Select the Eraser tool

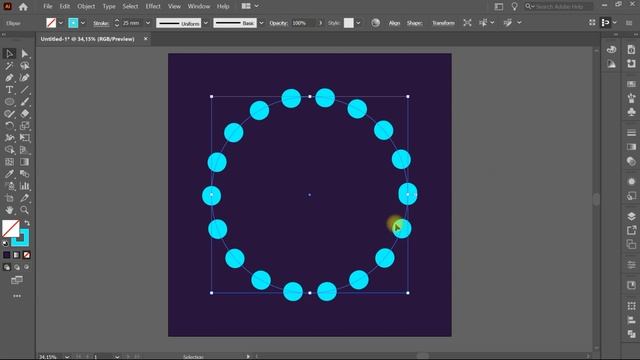(x=24, y=114)
